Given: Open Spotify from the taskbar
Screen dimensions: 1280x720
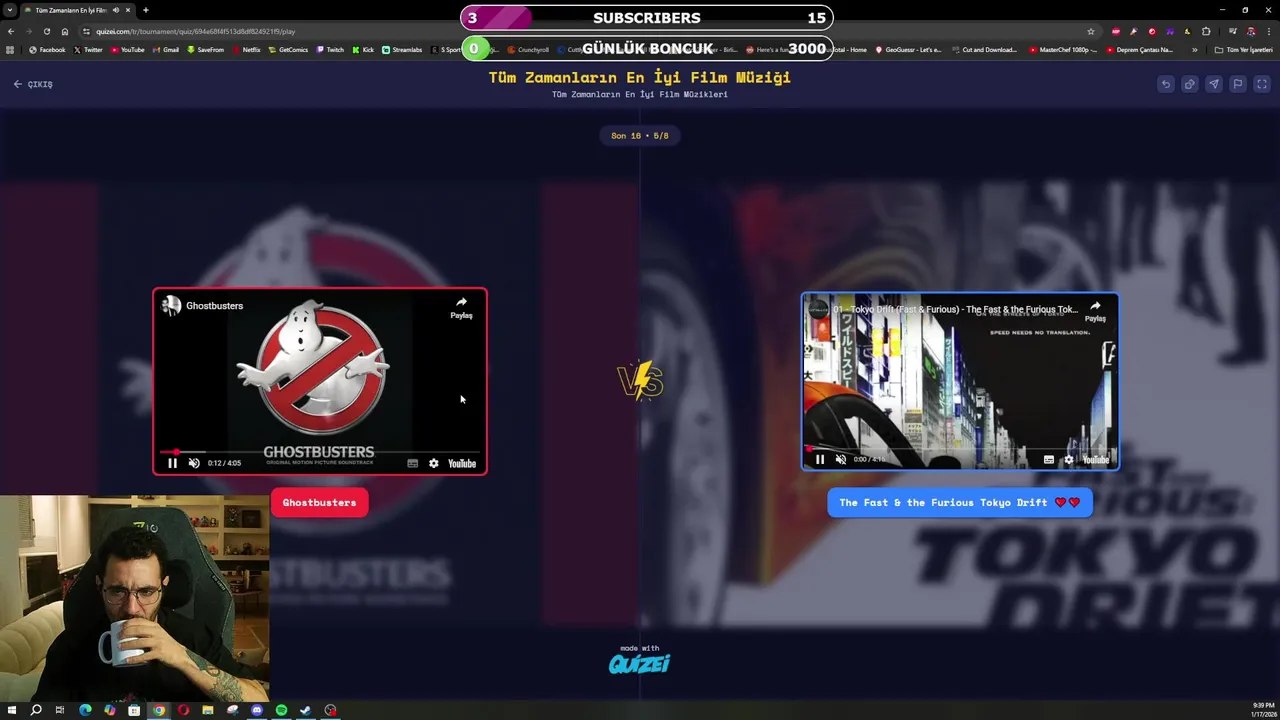Looking at the screenshot, I should click(x=281, y=710).
